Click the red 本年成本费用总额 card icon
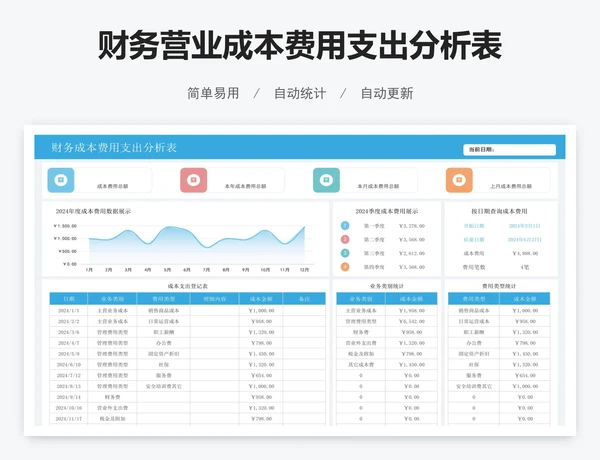The height and width of the screenshot is (460, 600). tap(194, 180)
